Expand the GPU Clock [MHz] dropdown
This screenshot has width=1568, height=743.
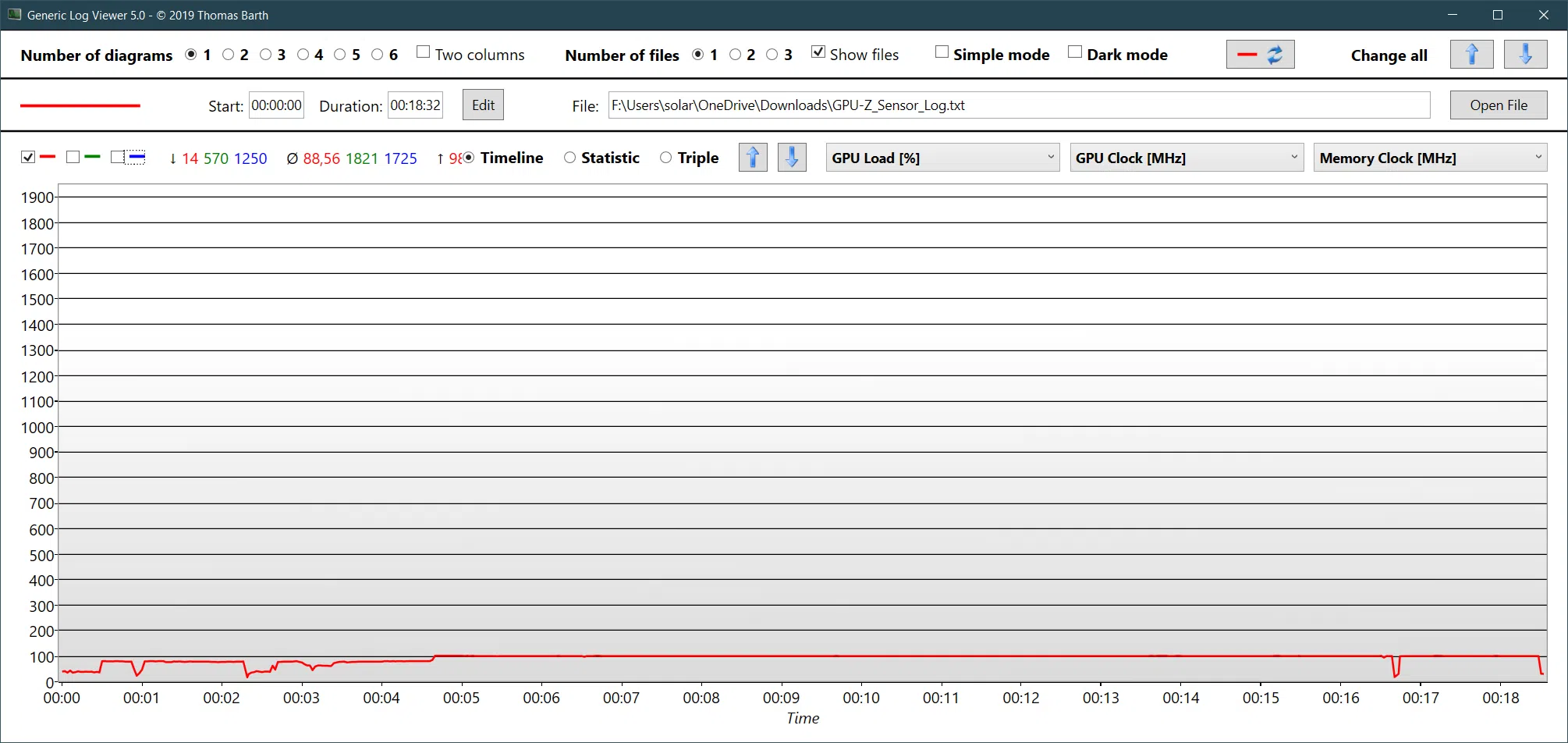pyautogui.click(x=1186, y=158)
